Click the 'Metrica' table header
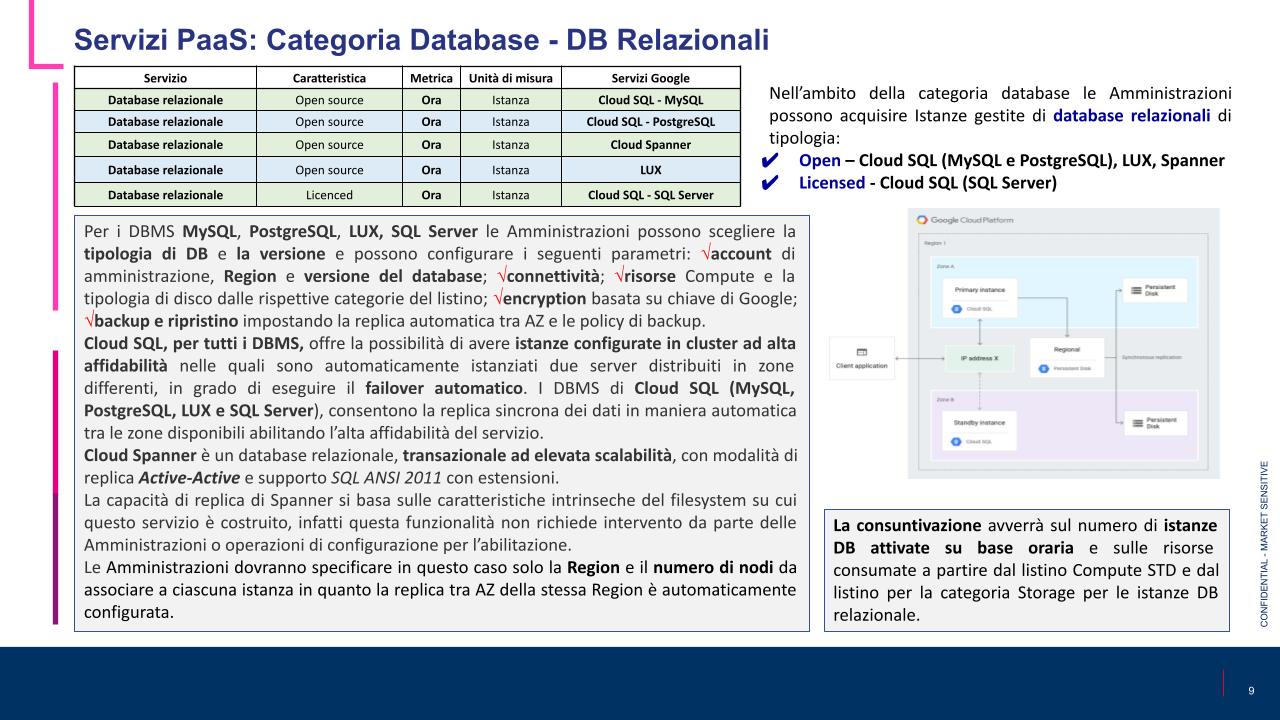The height and width of the screenshot is (720, 1280). click(431, 77)
